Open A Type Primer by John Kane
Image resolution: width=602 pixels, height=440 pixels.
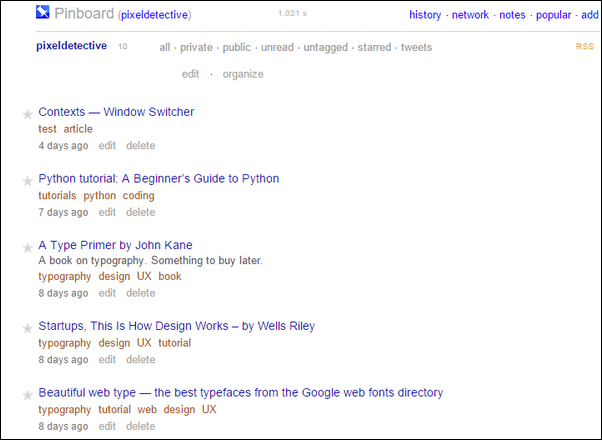[116, 245]
